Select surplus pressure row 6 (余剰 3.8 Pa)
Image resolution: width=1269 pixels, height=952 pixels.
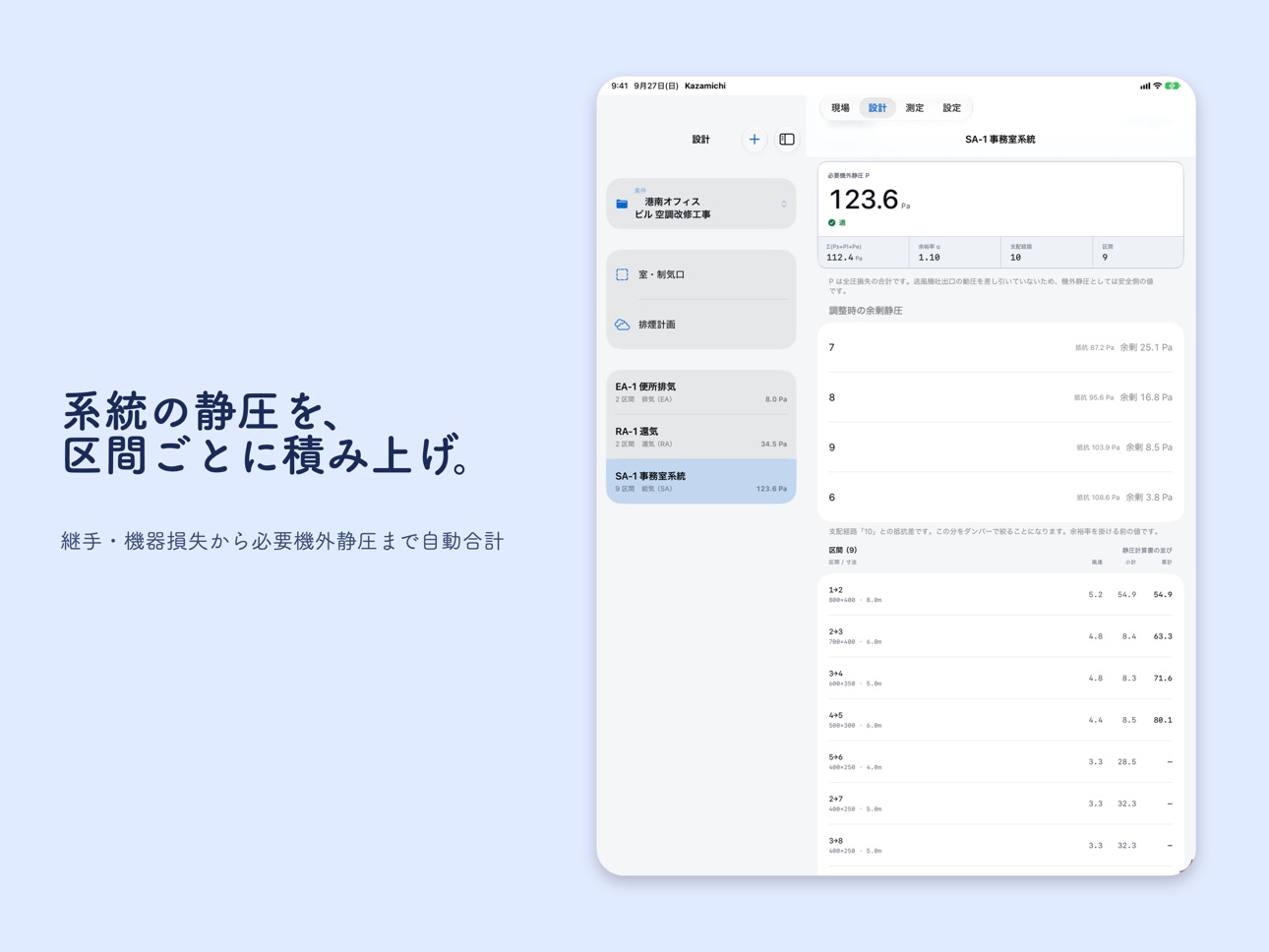[x=1000, y=498]
